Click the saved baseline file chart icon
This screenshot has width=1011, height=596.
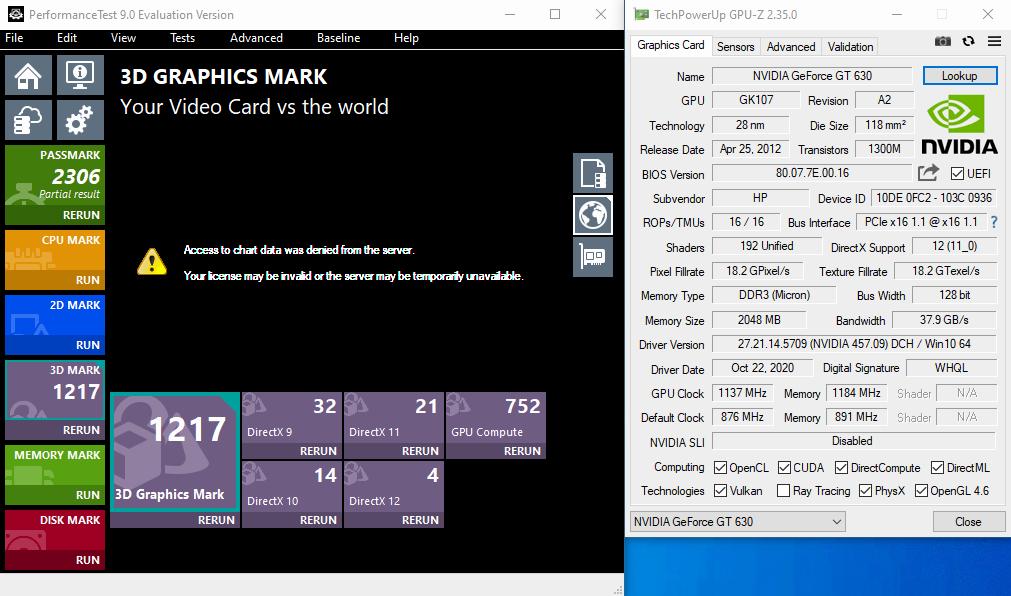(593, 173)
